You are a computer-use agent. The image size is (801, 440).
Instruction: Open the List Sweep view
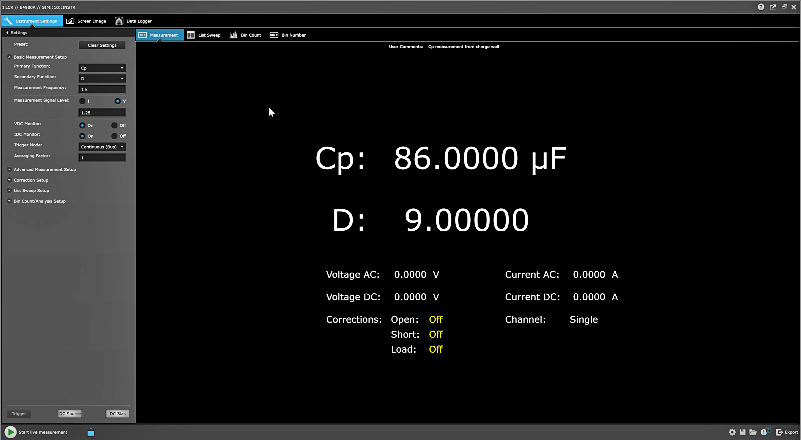[x=202, y=35]
